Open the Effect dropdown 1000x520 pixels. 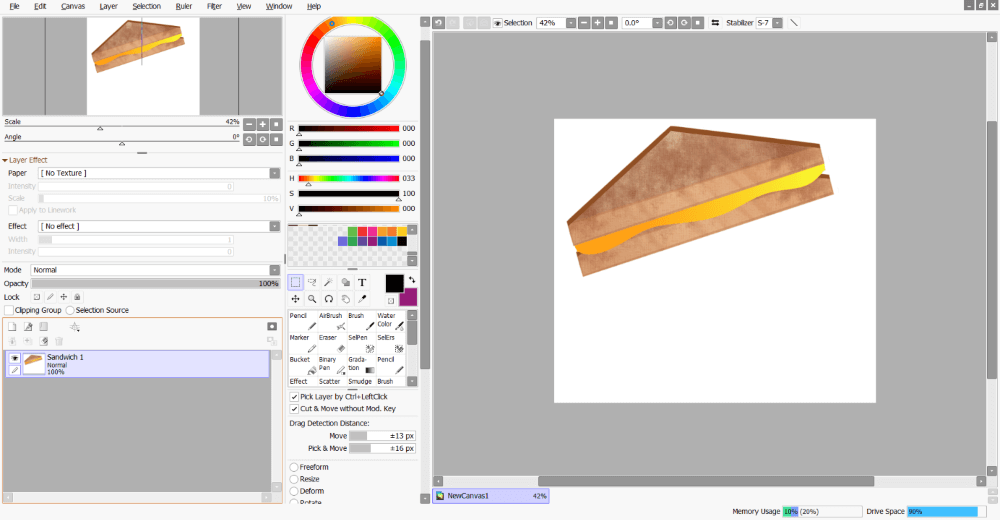click(x=274, y=227)
